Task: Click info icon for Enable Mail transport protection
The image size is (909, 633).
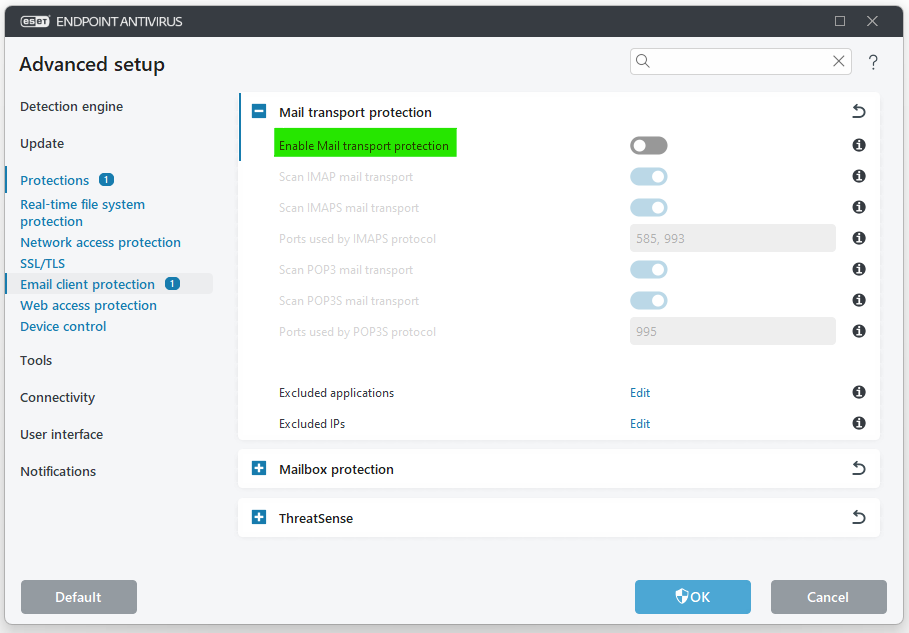Action: 859,145
